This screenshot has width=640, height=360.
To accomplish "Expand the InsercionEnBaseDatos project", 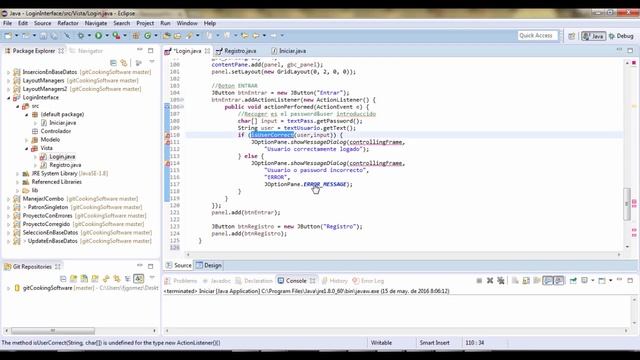I will 9,72.
